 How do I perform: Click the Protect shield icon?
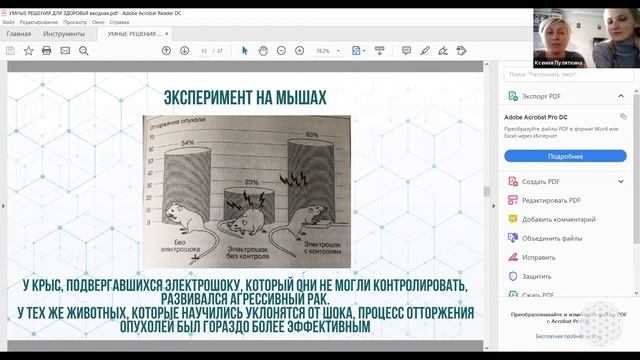click(513, 276)
